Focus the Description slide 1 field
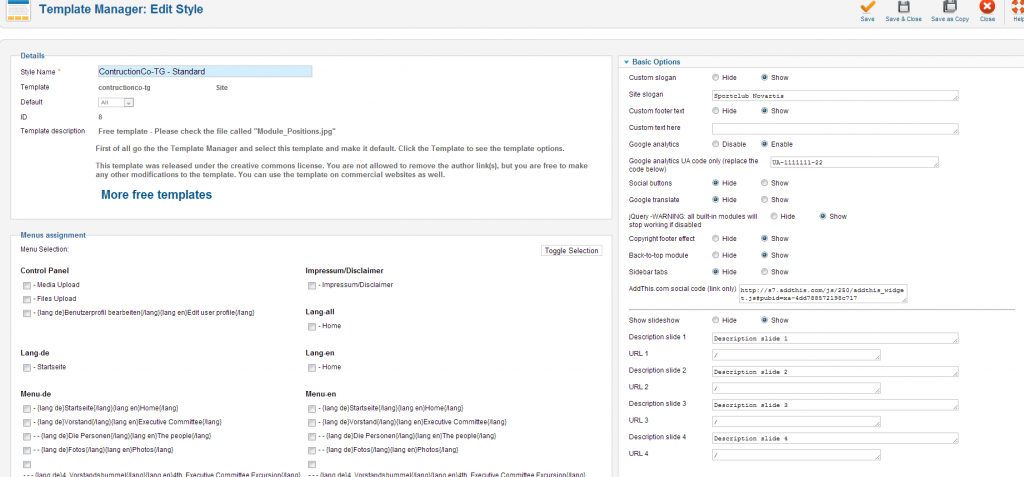The width and height of the screenshot is (1024, 477). (x=835, y=338)
